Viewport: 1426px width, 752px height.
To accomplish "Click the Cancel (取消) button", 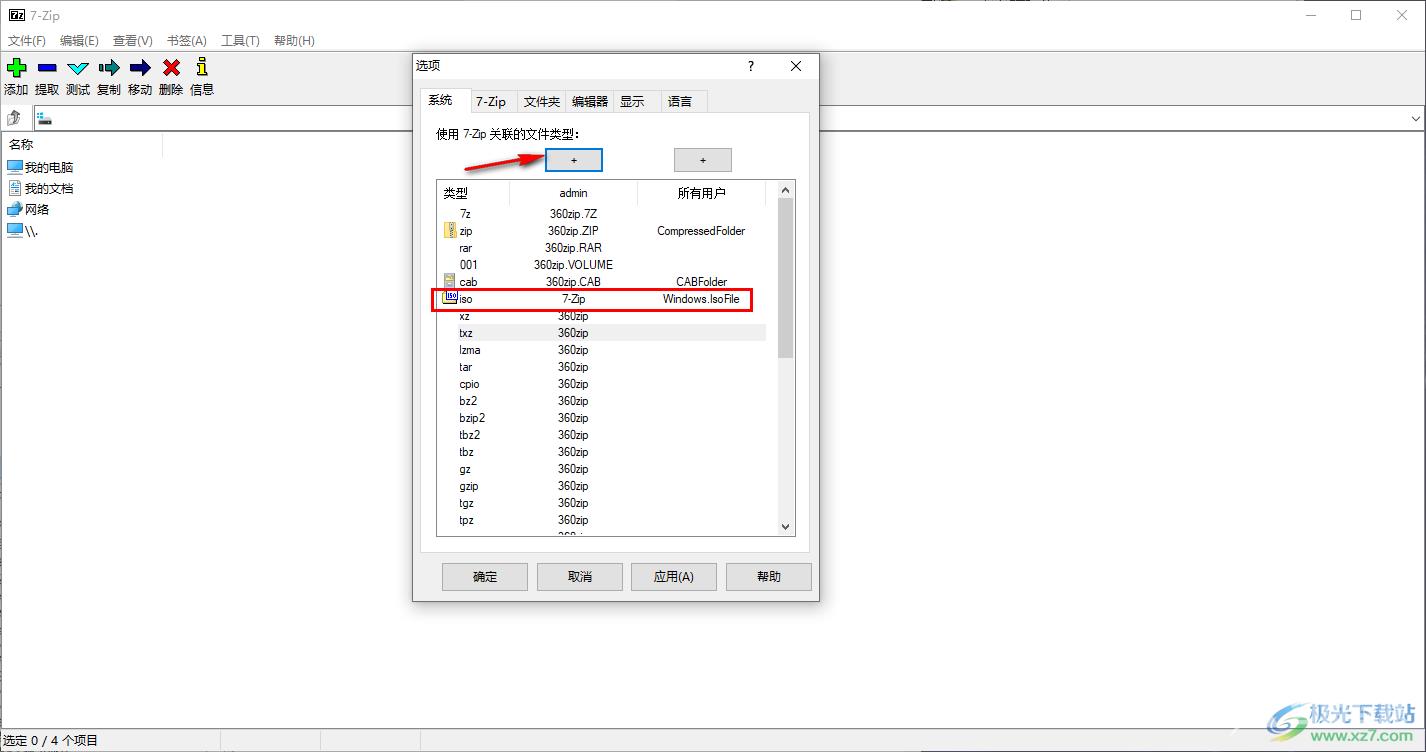I will [x=580, y=576].
